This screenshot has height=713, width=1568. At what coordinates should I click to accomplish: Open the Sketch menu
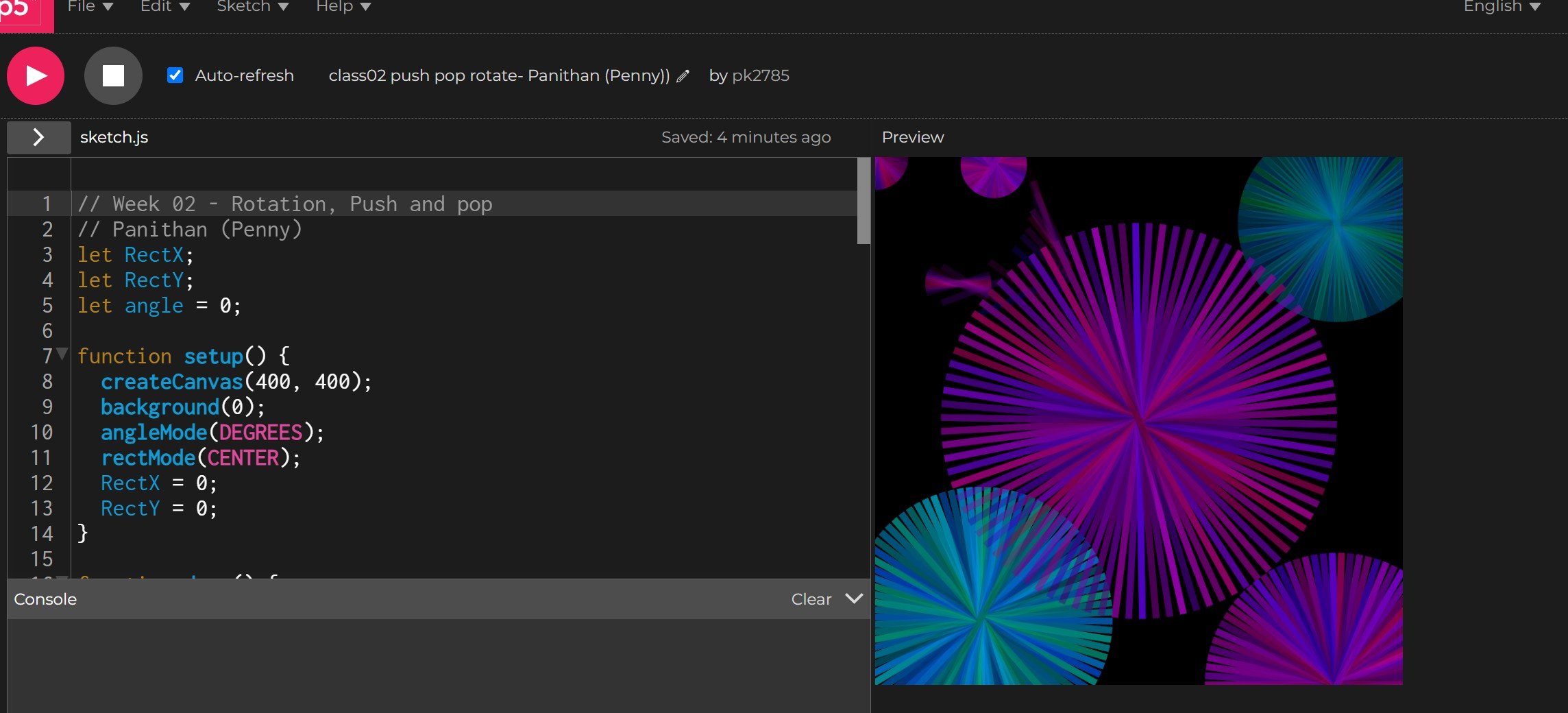click(253, 7)
